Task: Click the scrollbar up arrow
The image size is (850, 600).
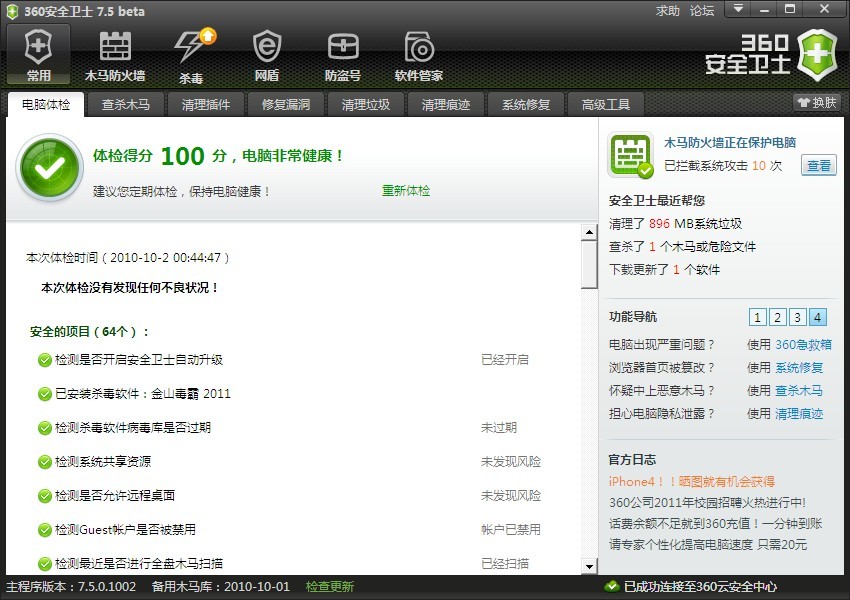Action: coord(589,233)
